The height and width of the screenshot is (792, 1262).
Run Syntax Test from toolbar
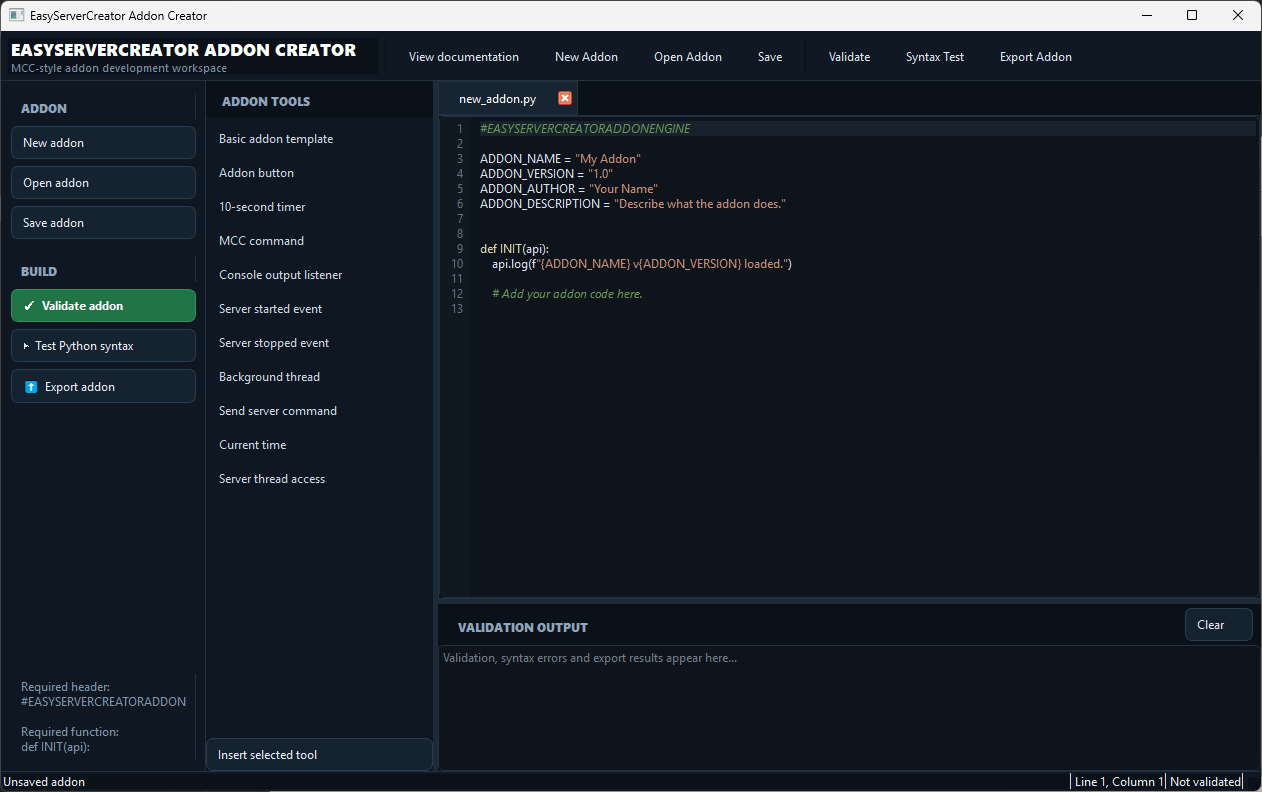coord(935,57)
